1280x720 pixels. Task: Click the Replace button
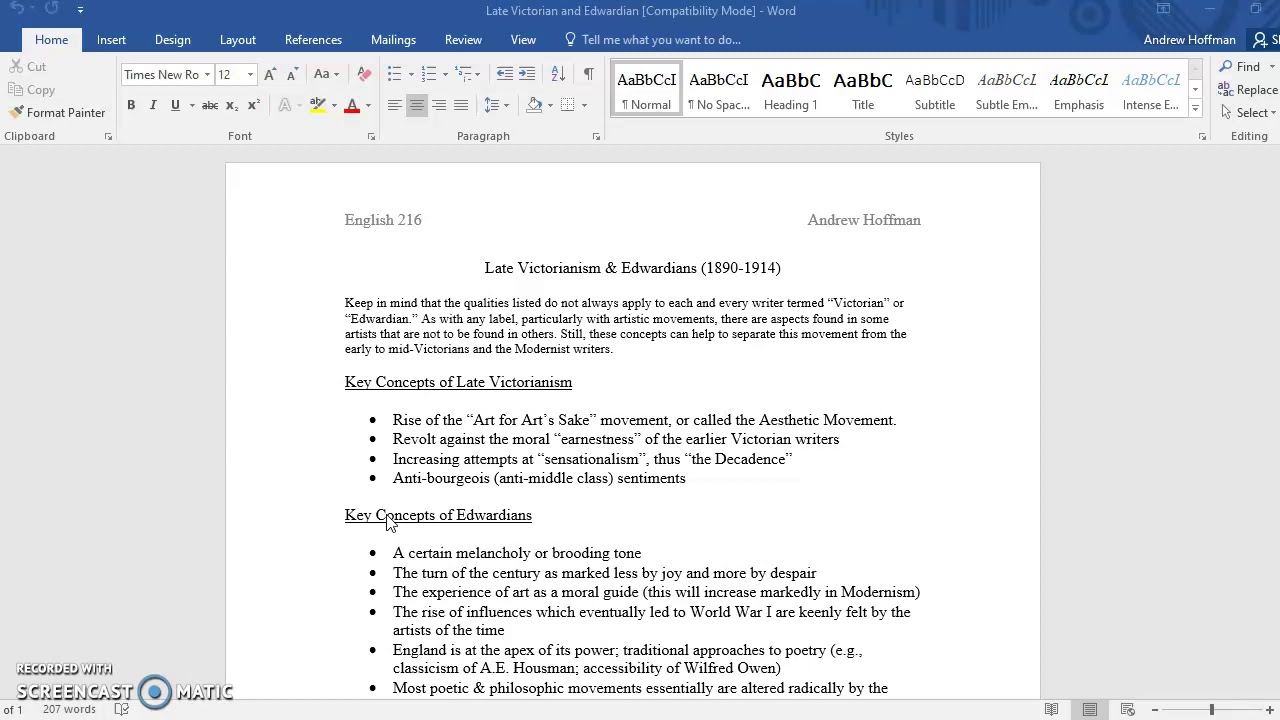pyautogui.click(x=1248, y=90)
